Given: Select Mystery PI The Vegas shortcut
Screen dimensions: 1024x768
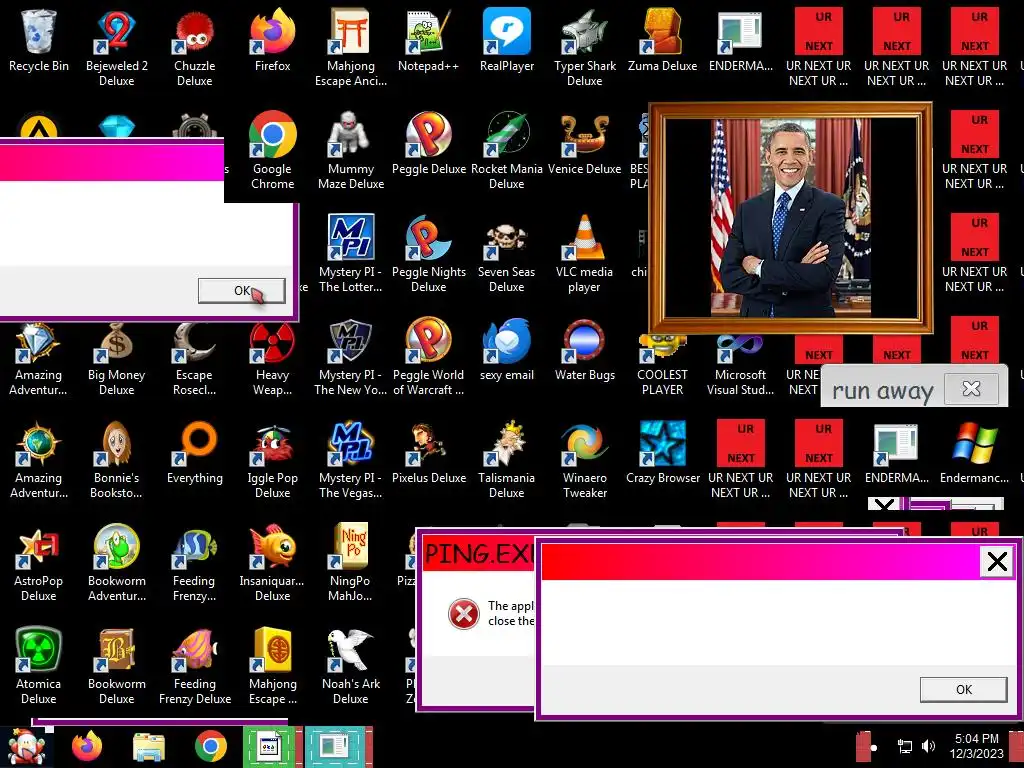Looking at the screenshot, I should [x=351, y=461].
